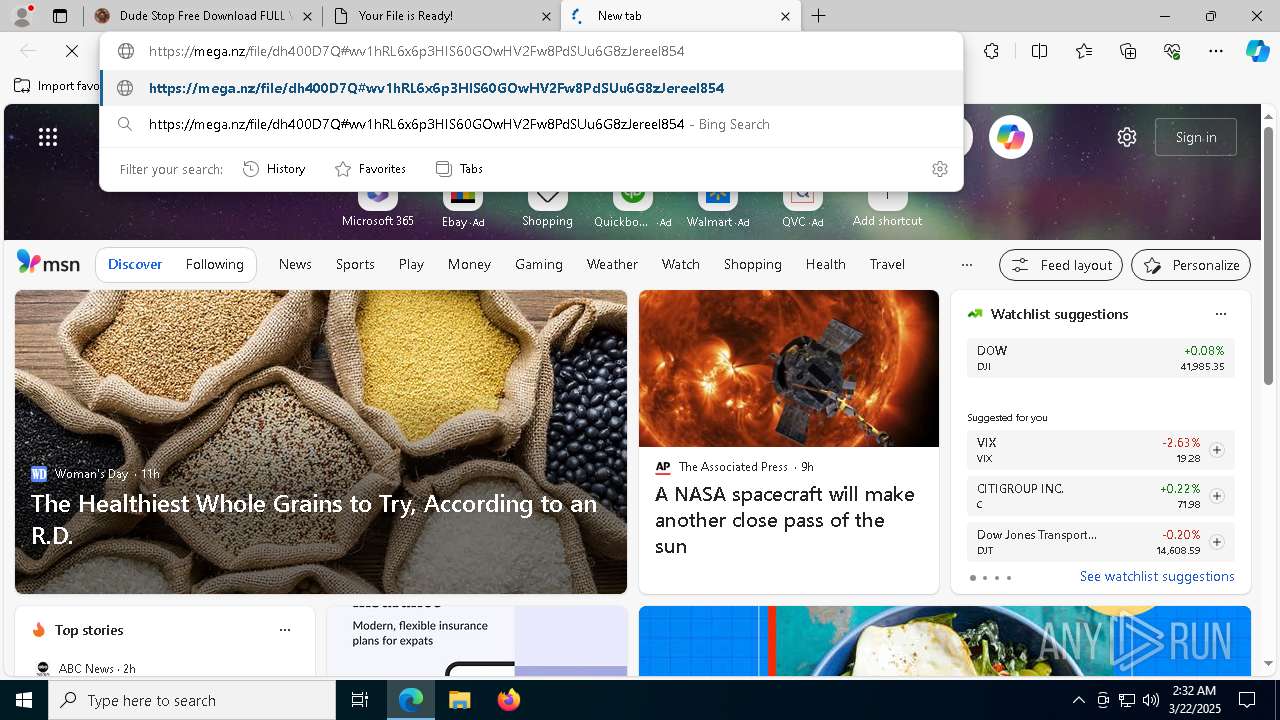Open Weather category
The image size is (1280, 720).
pyautogui.click(x=612, y=264)
